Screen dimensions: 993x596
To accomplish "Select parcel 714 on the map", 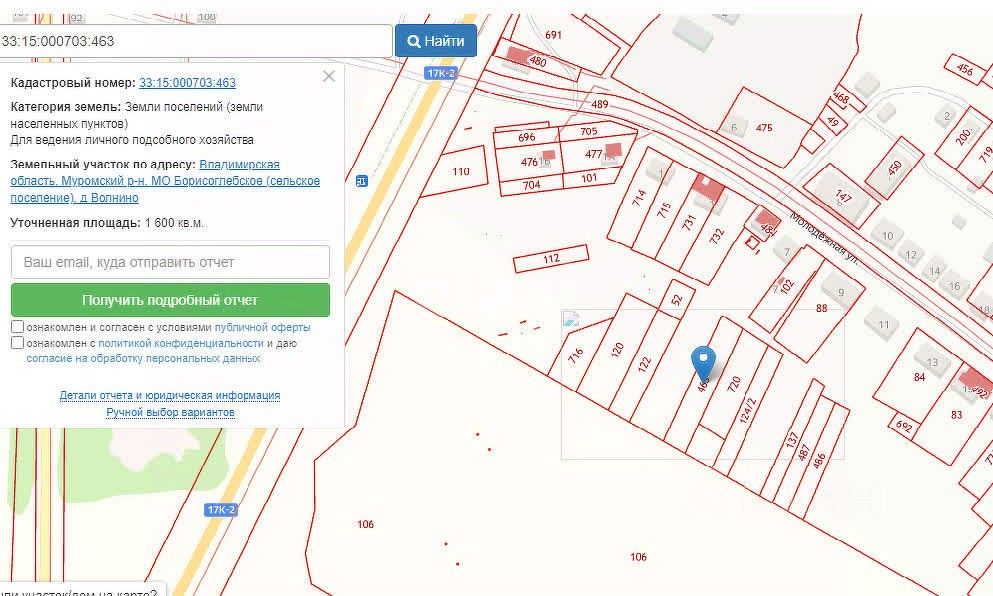I will 639,198.
